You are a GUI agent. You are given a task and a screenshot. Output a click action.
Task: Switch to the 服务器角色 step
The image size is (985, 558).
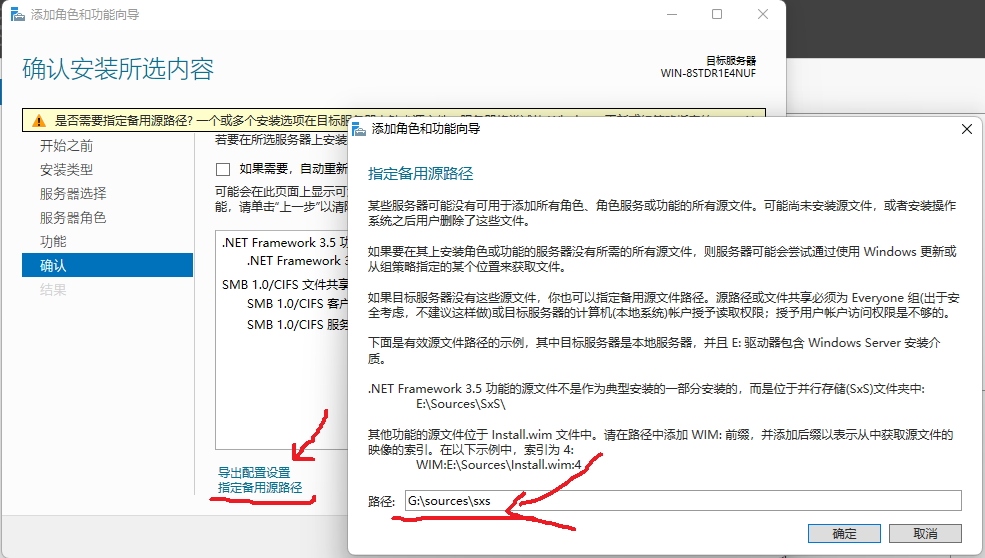[72, 218]
